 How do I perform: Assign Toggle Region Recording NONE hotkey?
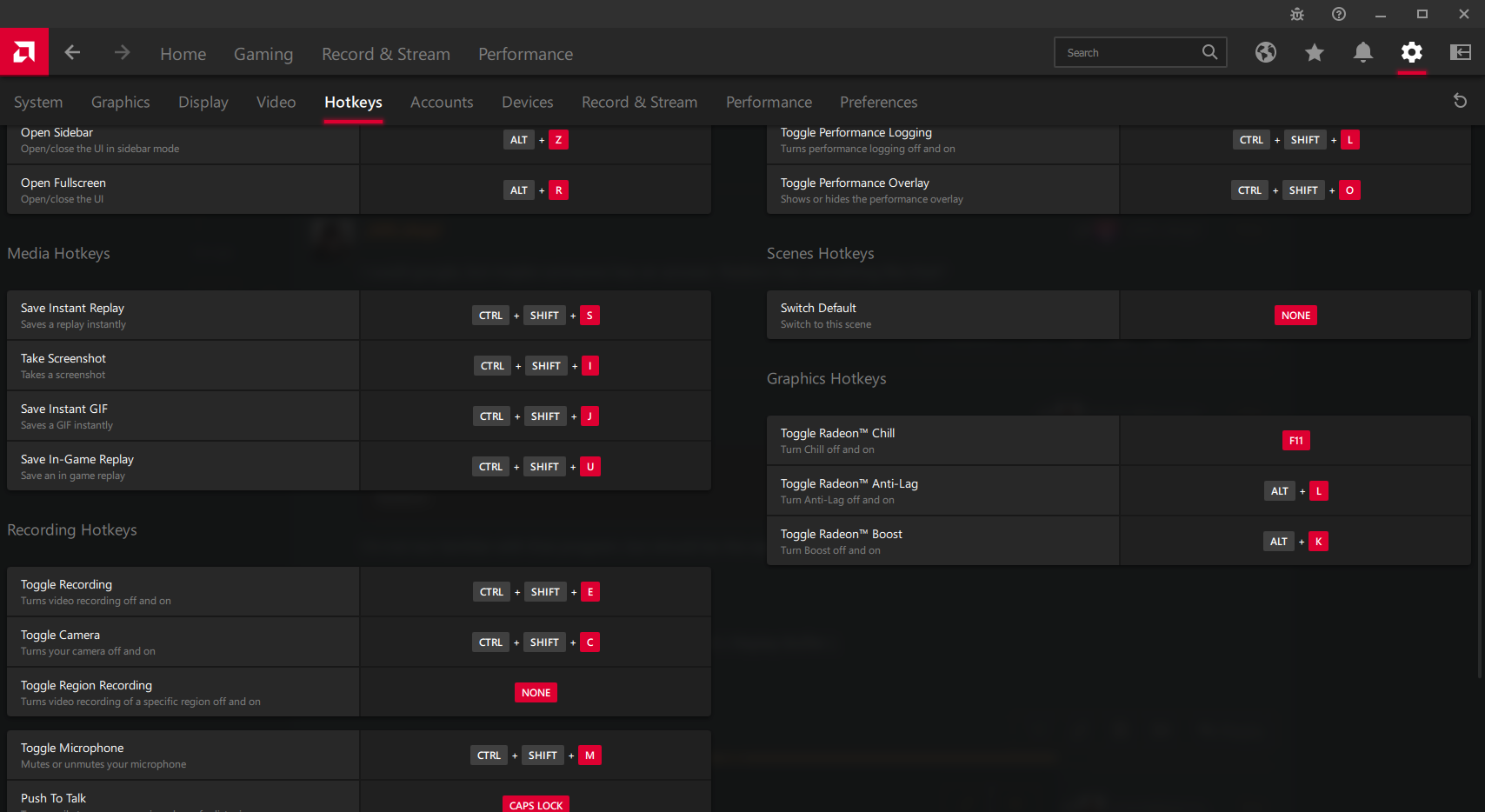pyautogui.click(x=536, y=693)
